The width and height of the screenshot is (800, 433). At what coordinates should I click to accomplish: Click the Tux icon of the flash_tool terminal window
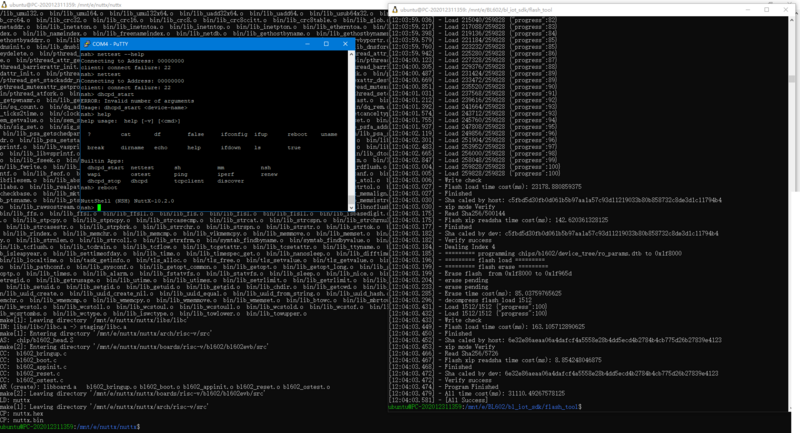pos(394,9)
